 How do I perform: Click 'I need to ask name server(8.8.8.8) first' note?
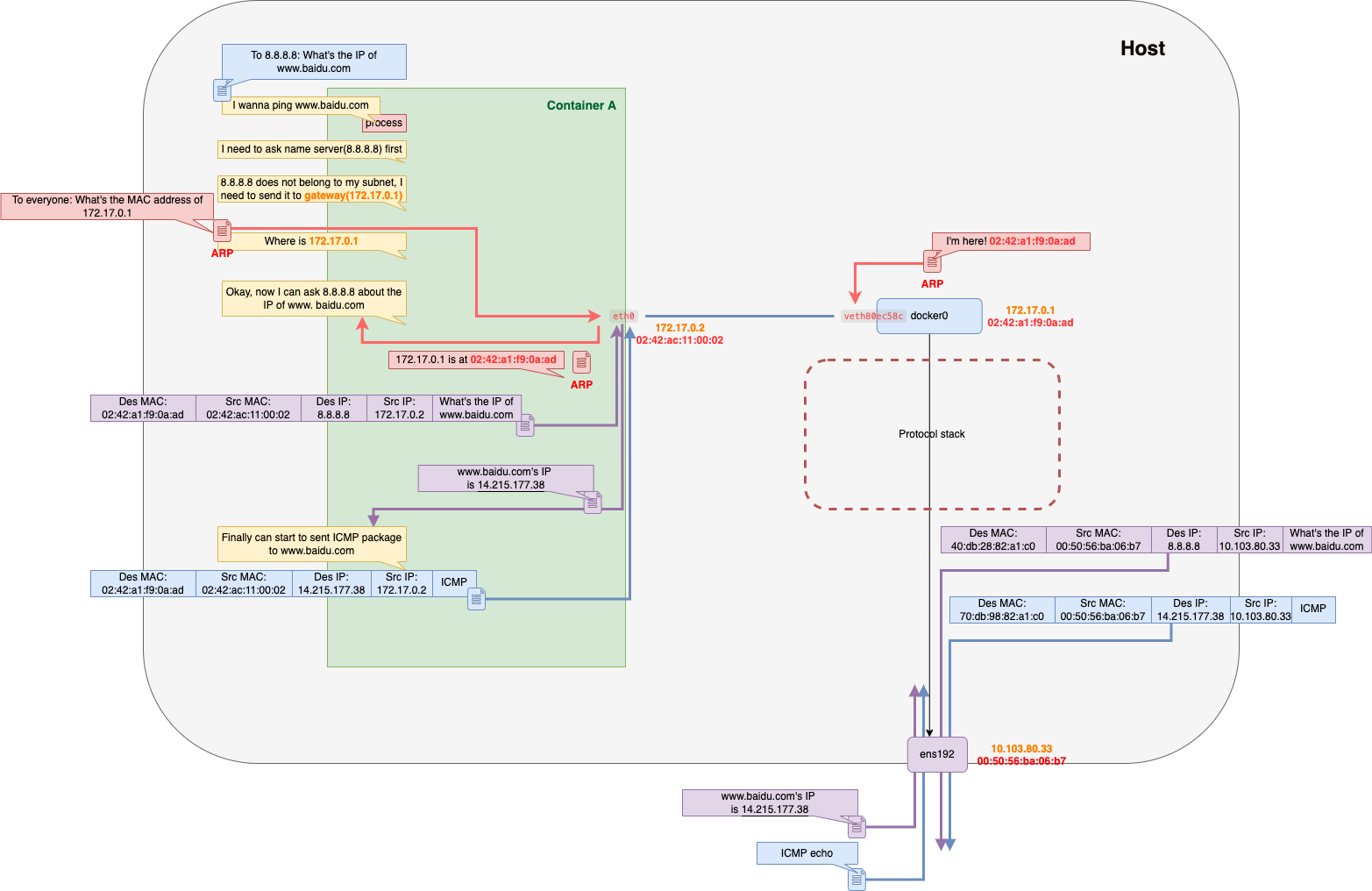tap(311, 149)
